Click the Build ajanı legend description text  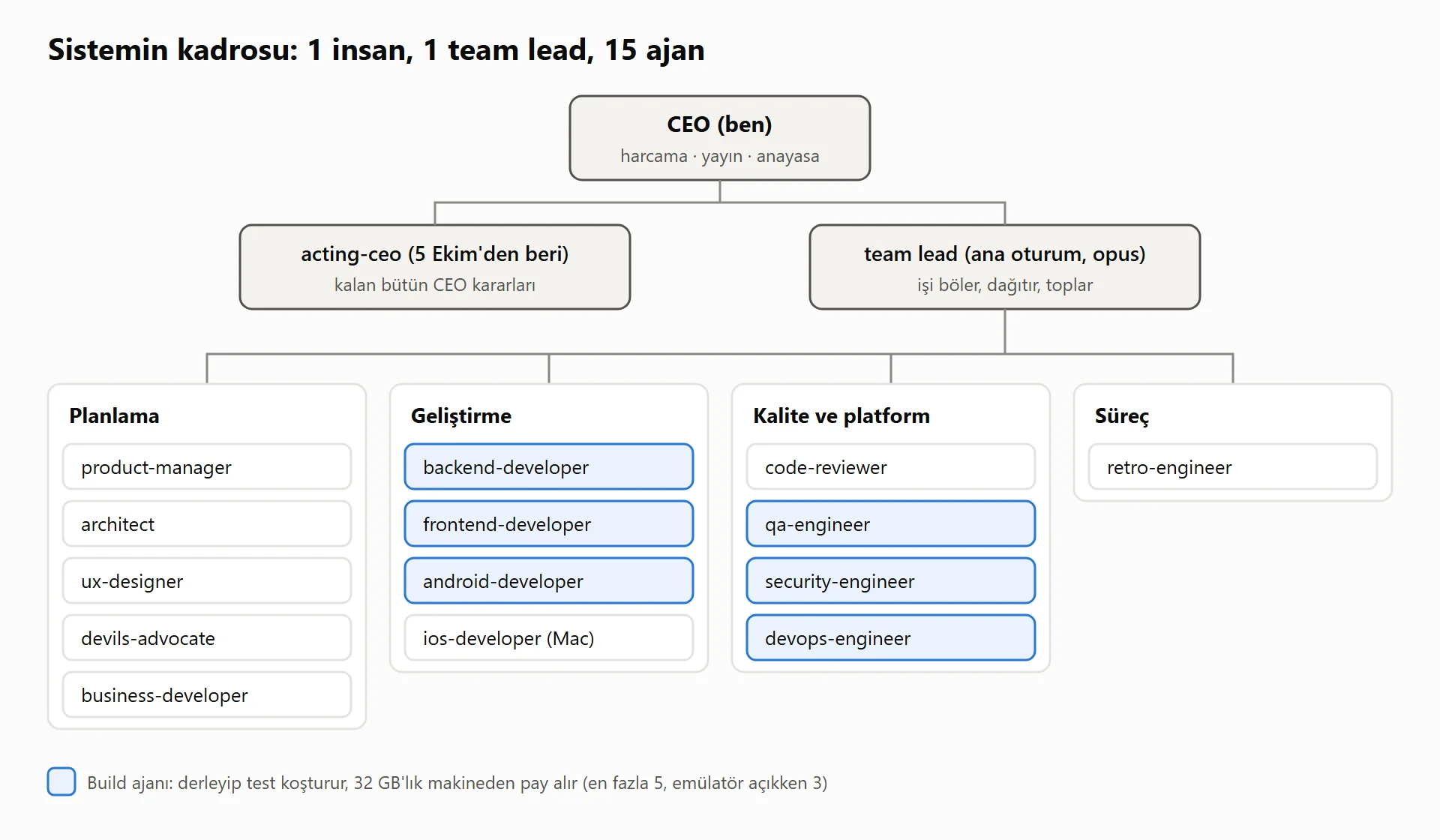[x=457, y=783]
